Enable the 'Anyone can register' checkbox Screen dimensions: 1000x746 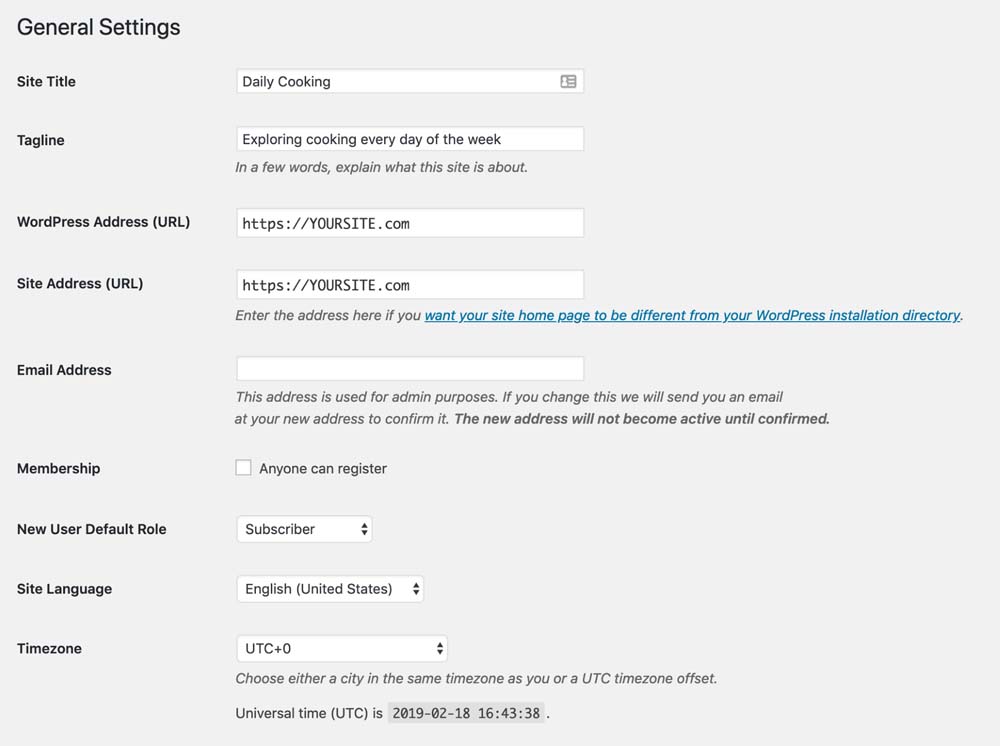click(243, 467)
